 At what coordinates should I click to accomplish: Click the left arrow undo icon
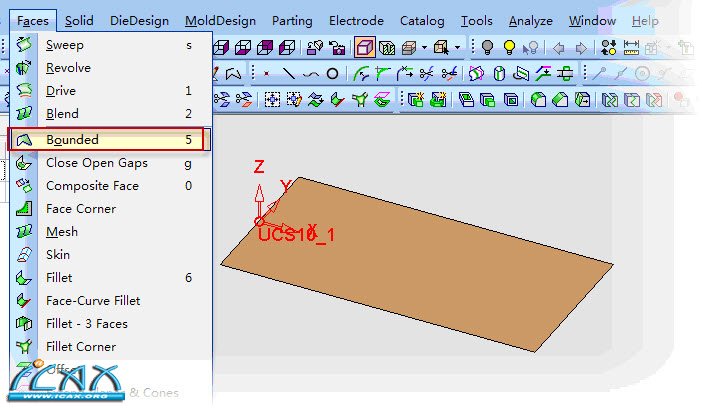pyautogui.click(x=559, y=47)
